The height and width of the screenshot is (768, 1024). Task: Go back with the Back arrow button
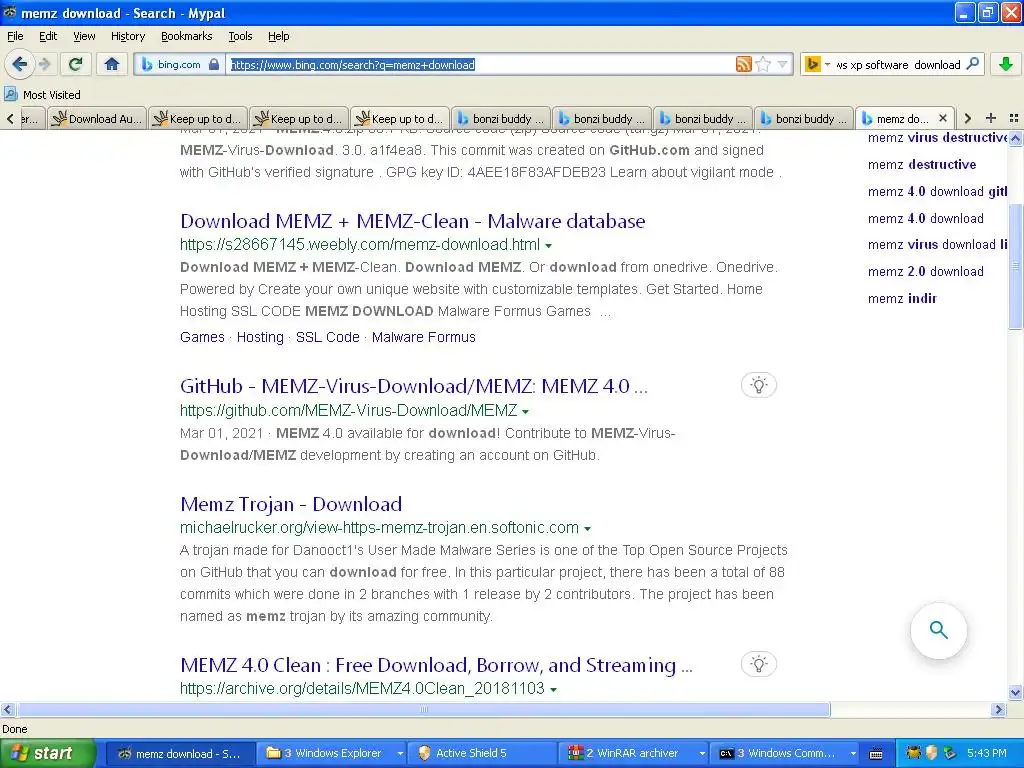tap(19, 64)
